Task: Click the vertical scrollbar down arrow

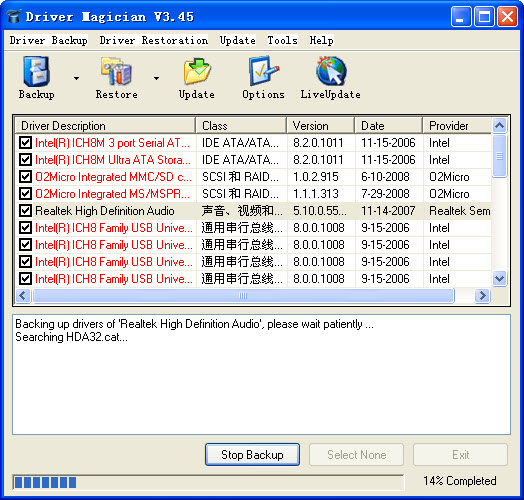Action: click(x=499, y=278)
